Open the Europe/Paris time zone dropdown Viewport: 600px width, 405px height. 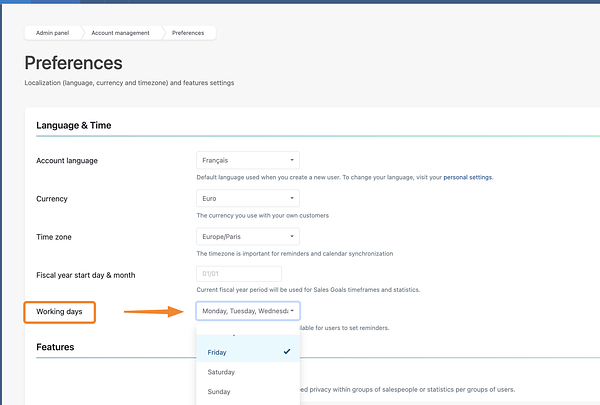248,237
